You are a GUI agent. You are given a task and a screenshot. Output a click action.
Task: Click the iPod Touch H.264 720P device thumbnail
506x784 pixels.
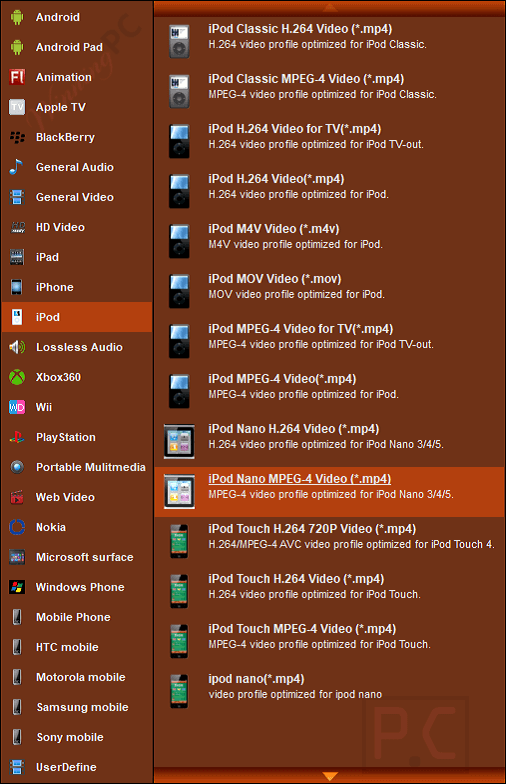click(179, 541)
